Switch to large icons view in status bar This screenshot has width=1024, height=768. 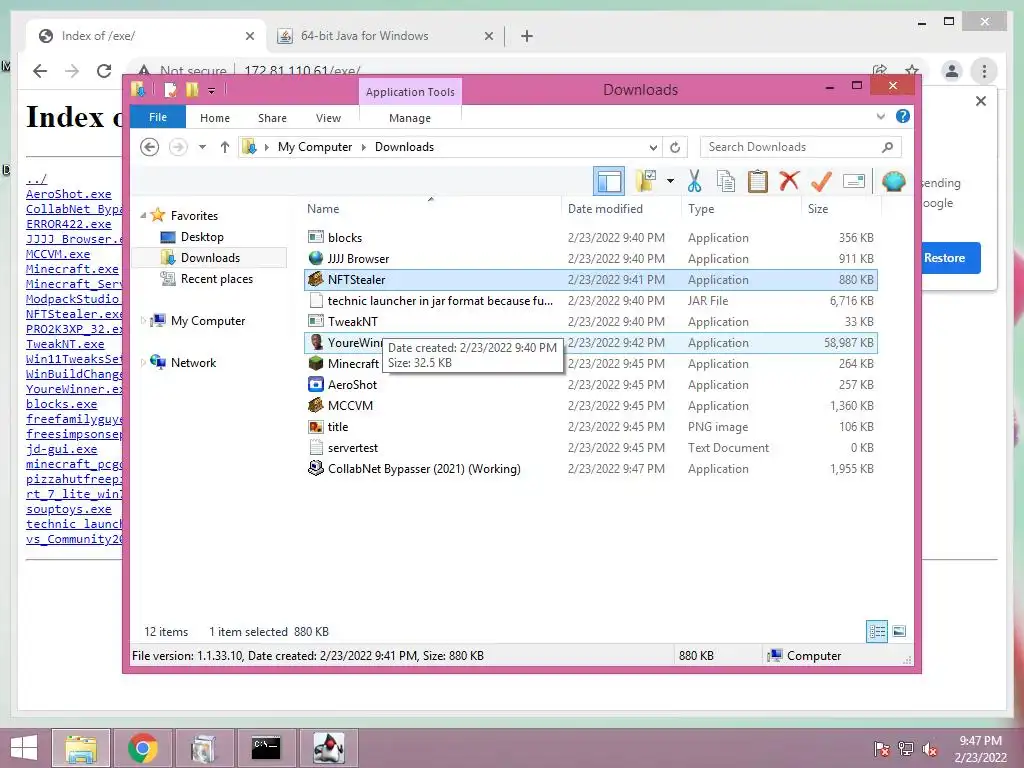(x=899, y=631)
